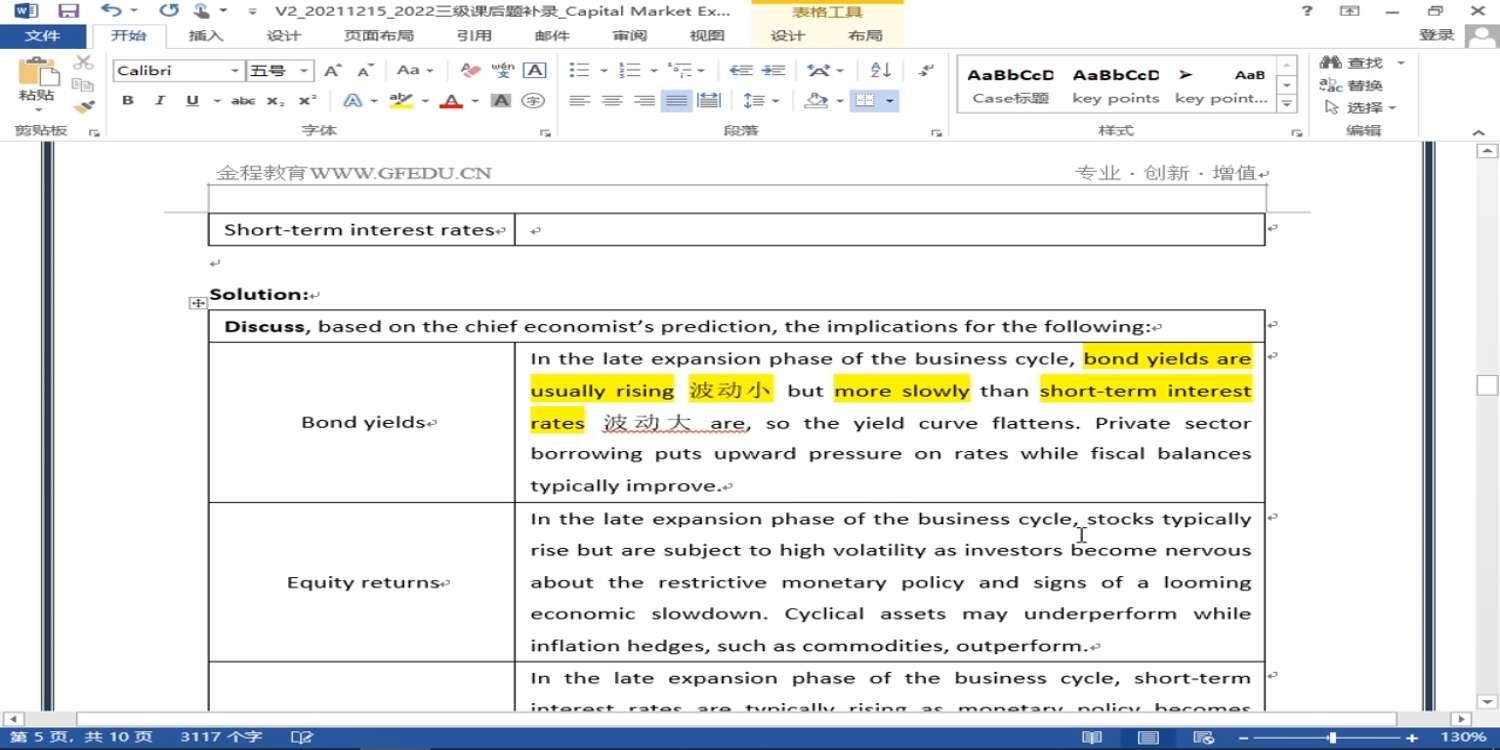Click the 替换 replace button
This screenshot has width=1500, height=750.
coord(1352,85)
